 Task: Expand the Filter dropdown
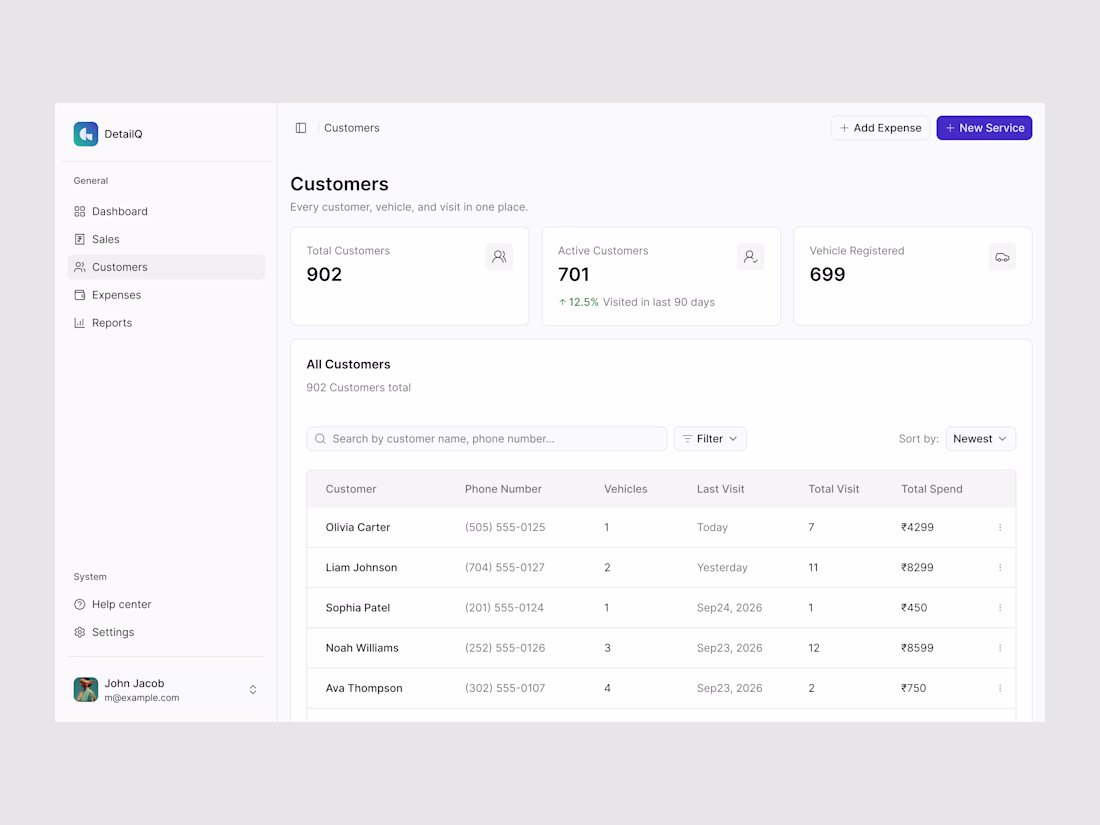point(710,439)
